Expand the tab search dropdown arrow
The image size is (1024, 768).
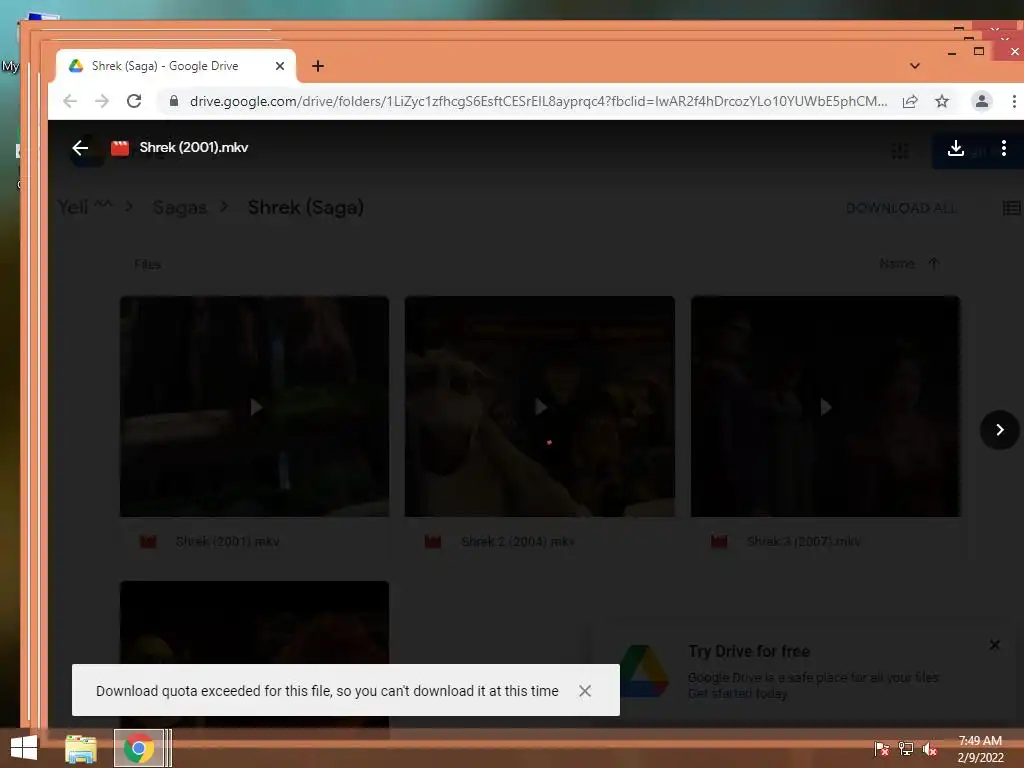click(914, 66)
